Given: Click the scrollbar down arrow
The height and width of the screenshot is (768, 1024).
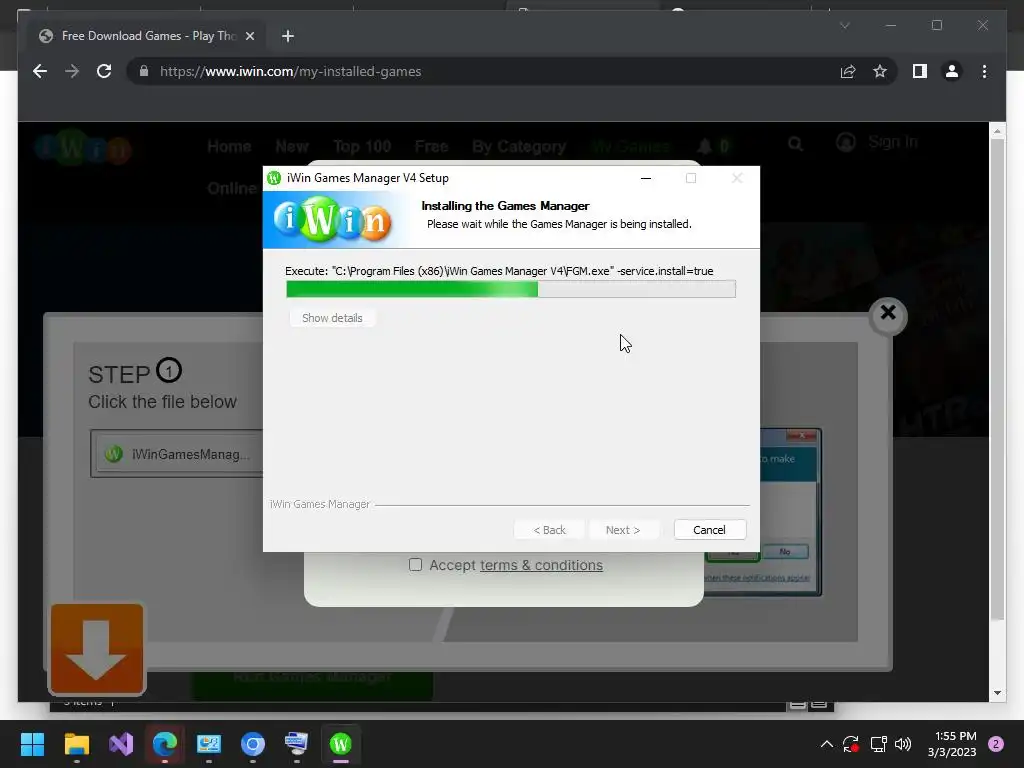Looking at the screenshot, I should (x=997, y=693).
